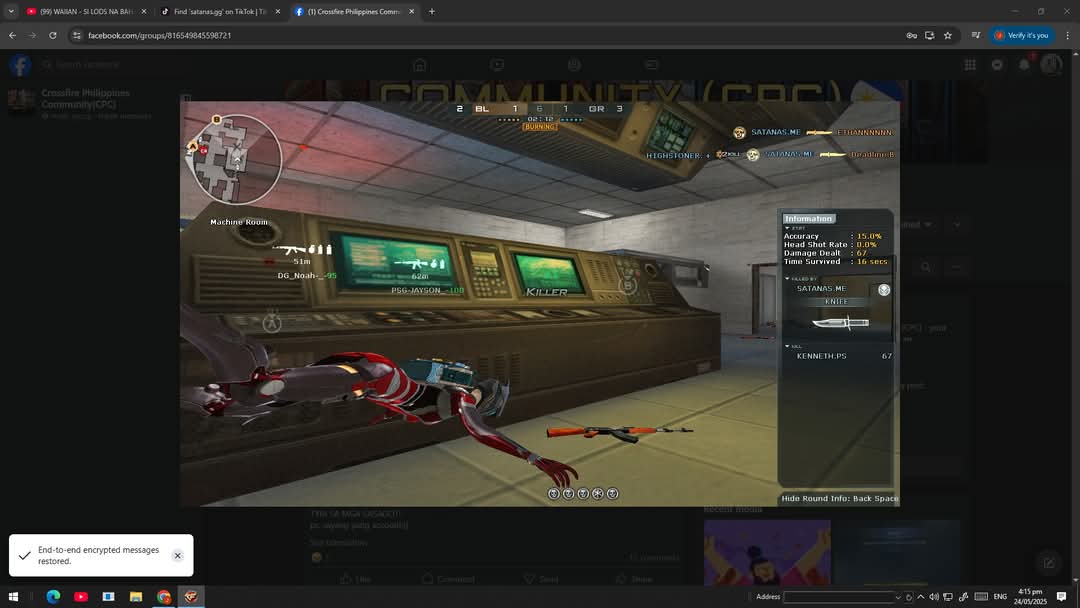
Task: Open the Facebook menu grid icon
Action: (x=970, y=65)
